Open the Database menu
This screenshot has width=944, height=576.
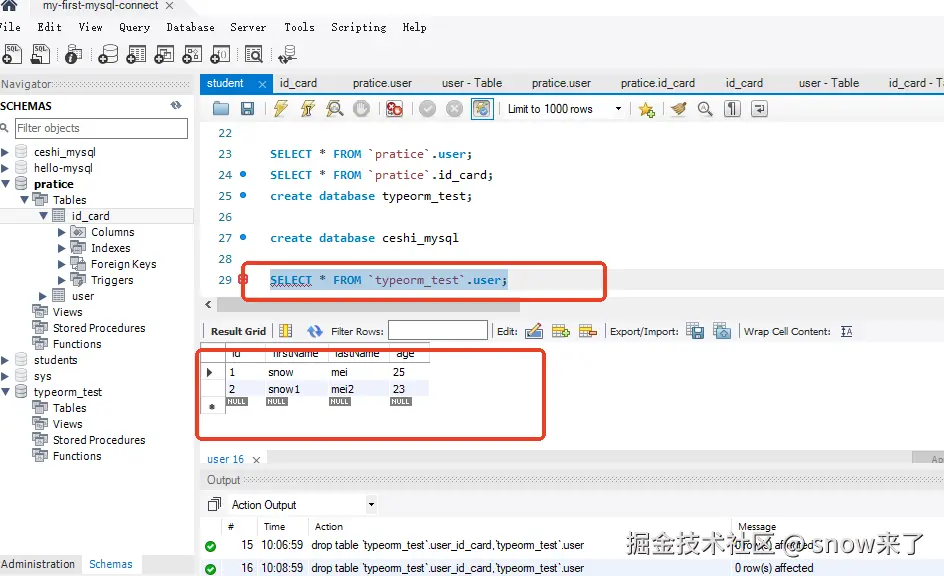(190, 27)
